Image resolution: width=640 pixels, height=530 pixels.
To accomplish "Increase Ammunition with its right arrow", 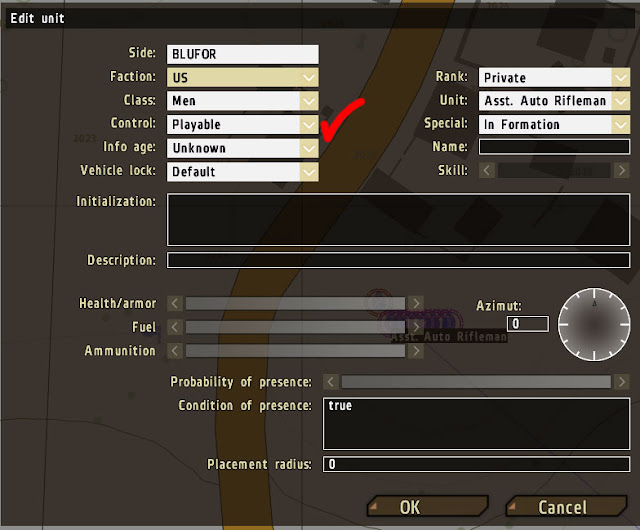I will 416,351.
